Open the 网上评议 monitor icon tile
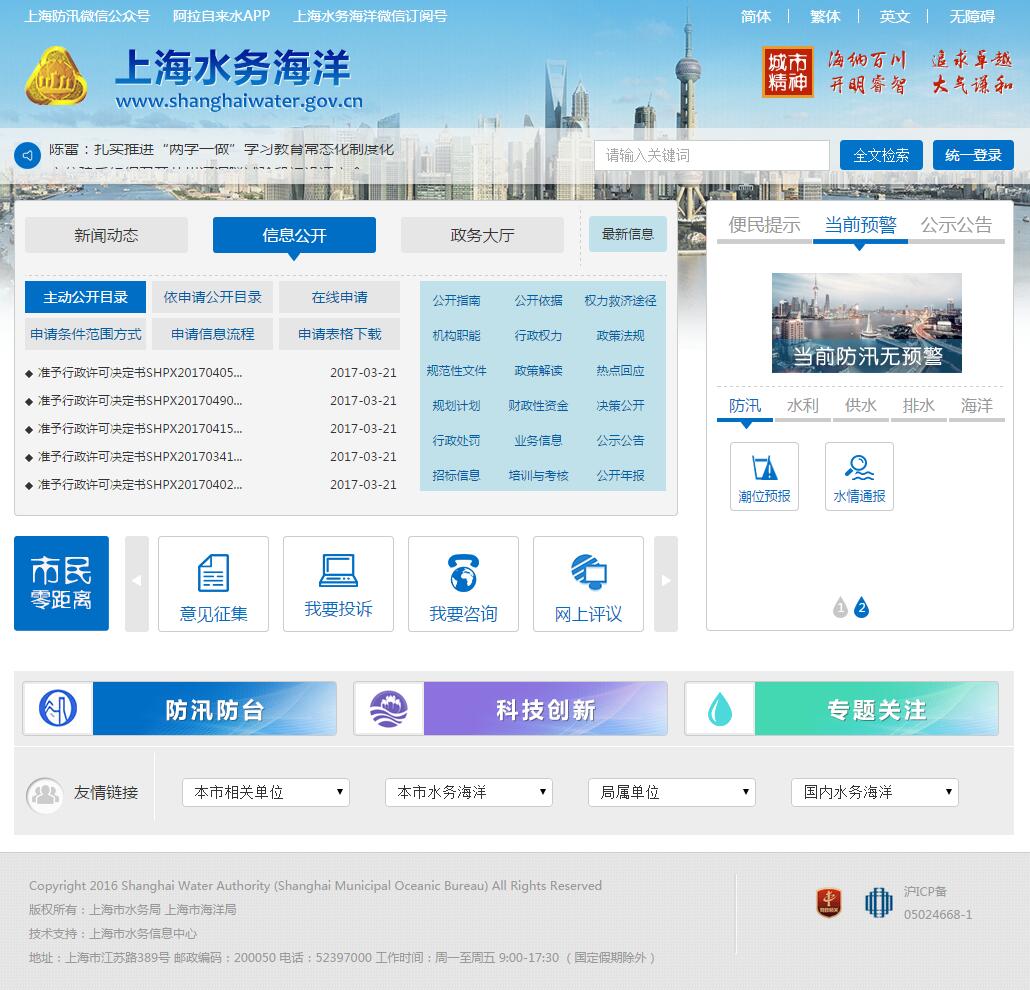1030x990 pixels. (589, 584)
